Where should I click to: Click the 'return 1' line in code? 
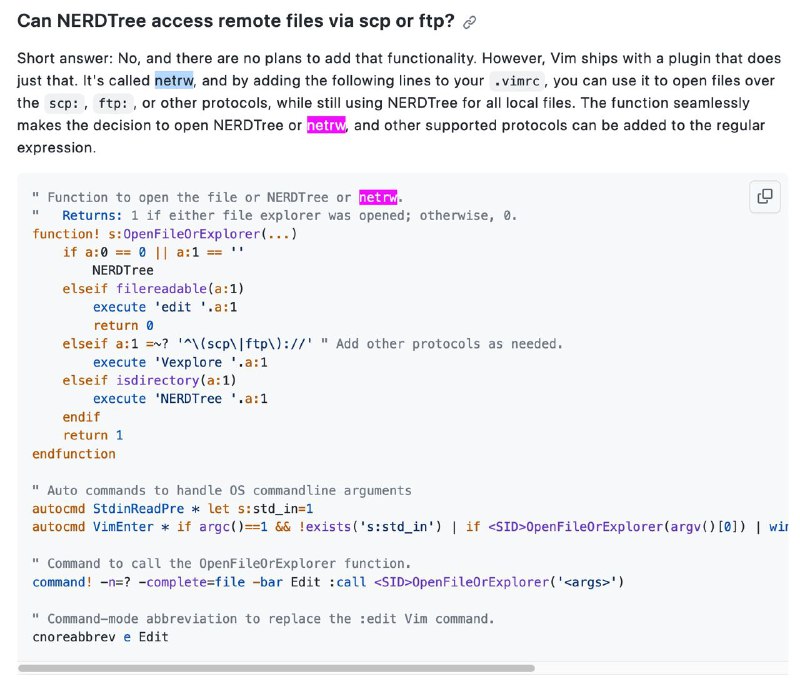click(93, 436)
